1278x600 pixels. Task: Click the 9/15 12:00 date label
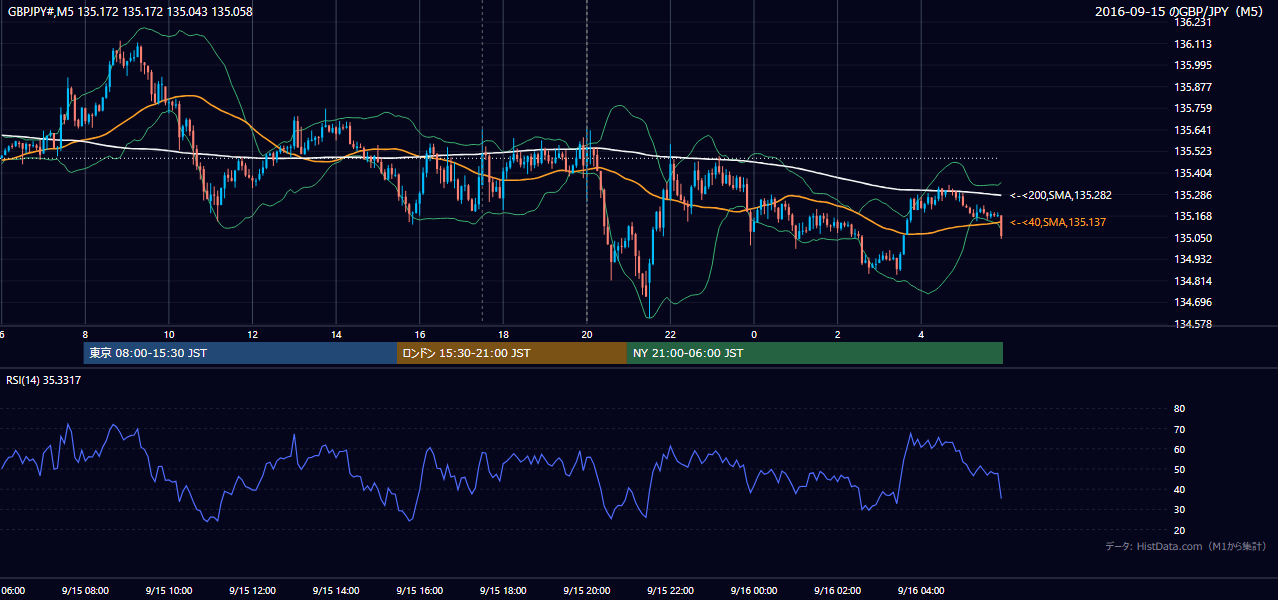pyautogui.click(x=252, y=591)
